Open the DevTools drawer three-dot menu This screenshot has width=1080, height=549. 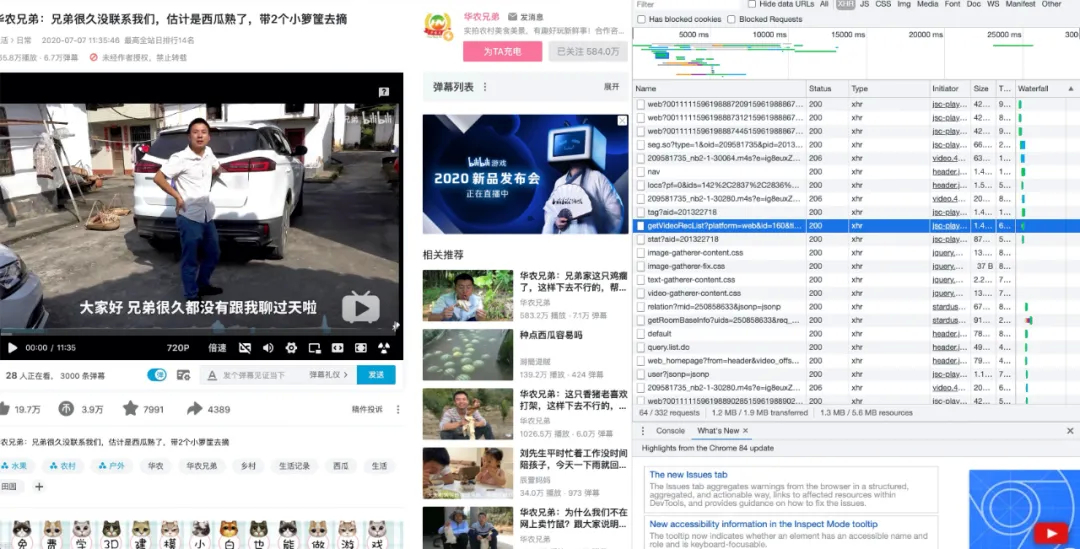coord(643,431)
